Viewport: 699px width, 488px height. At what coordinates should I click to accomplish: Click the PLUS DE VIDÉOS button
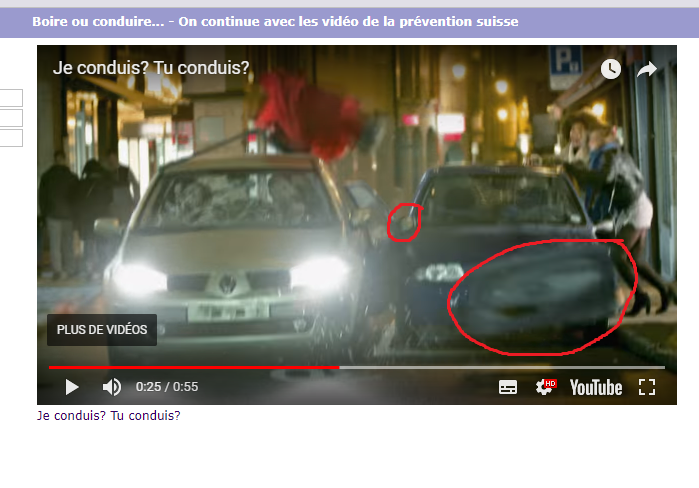tap(102, 329)
